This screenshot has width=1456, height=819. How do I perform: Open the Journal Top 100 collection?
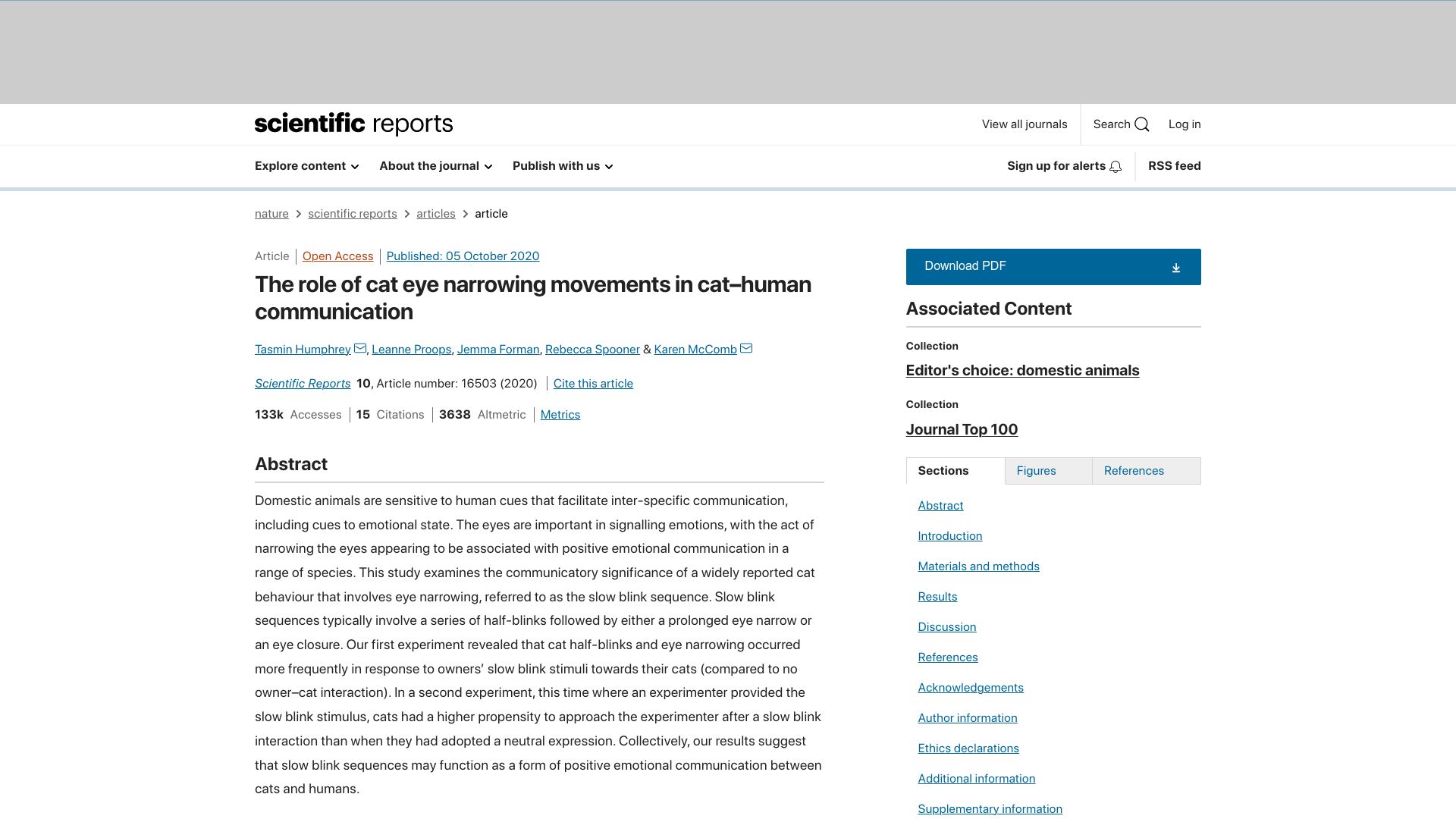tap(962, 430)
